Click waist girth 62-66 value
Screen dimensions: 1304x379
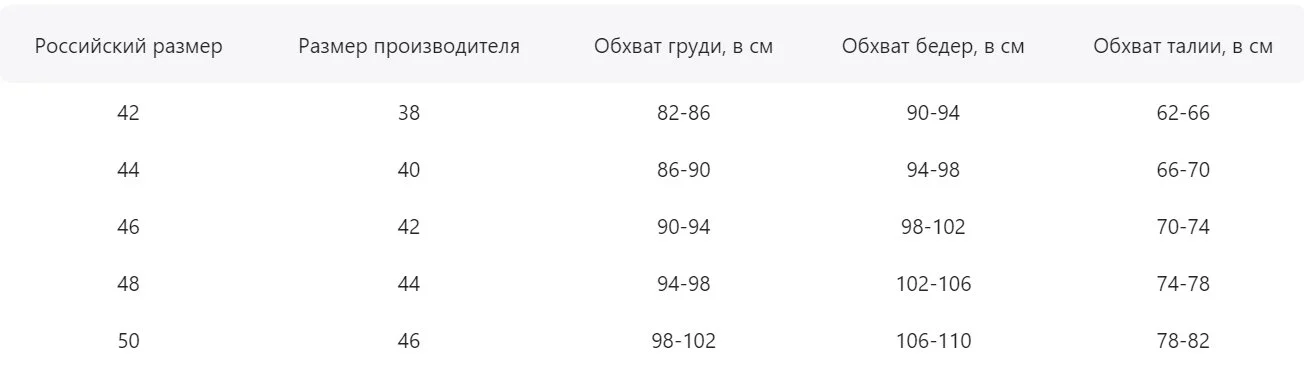[x=1183, y=113]
